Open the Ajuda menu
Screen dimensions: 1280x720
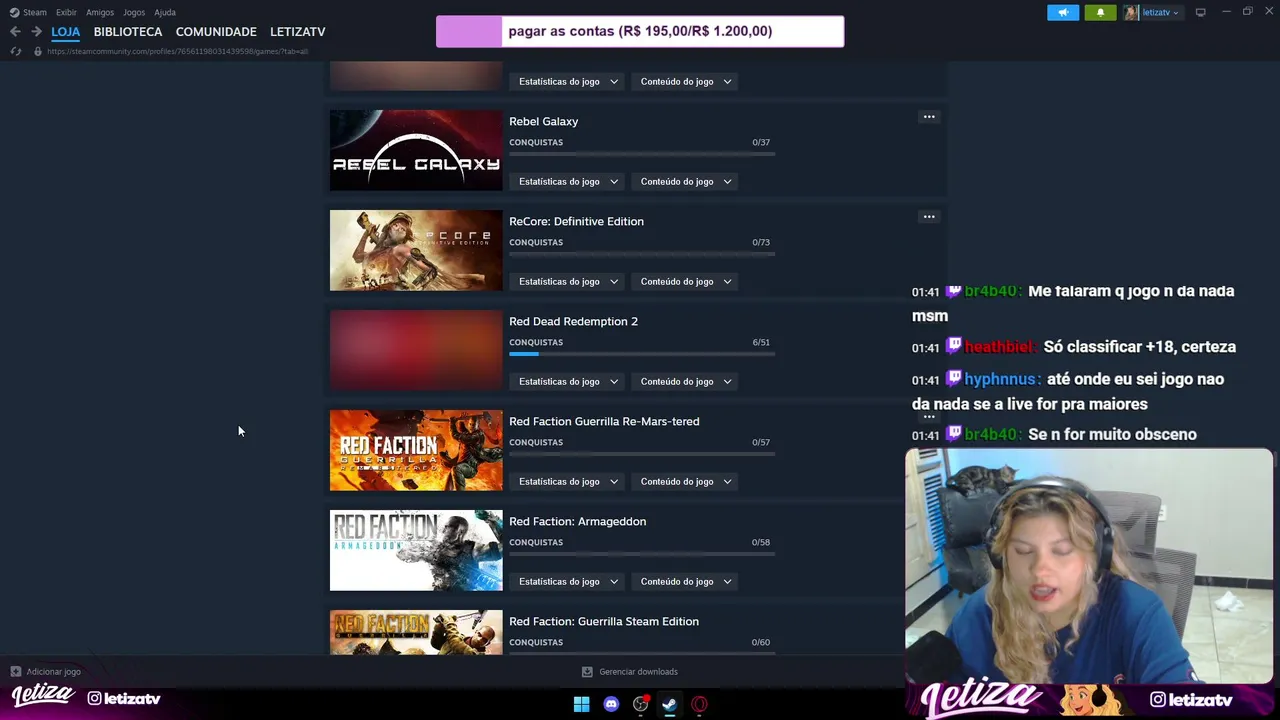pos(165,12)
